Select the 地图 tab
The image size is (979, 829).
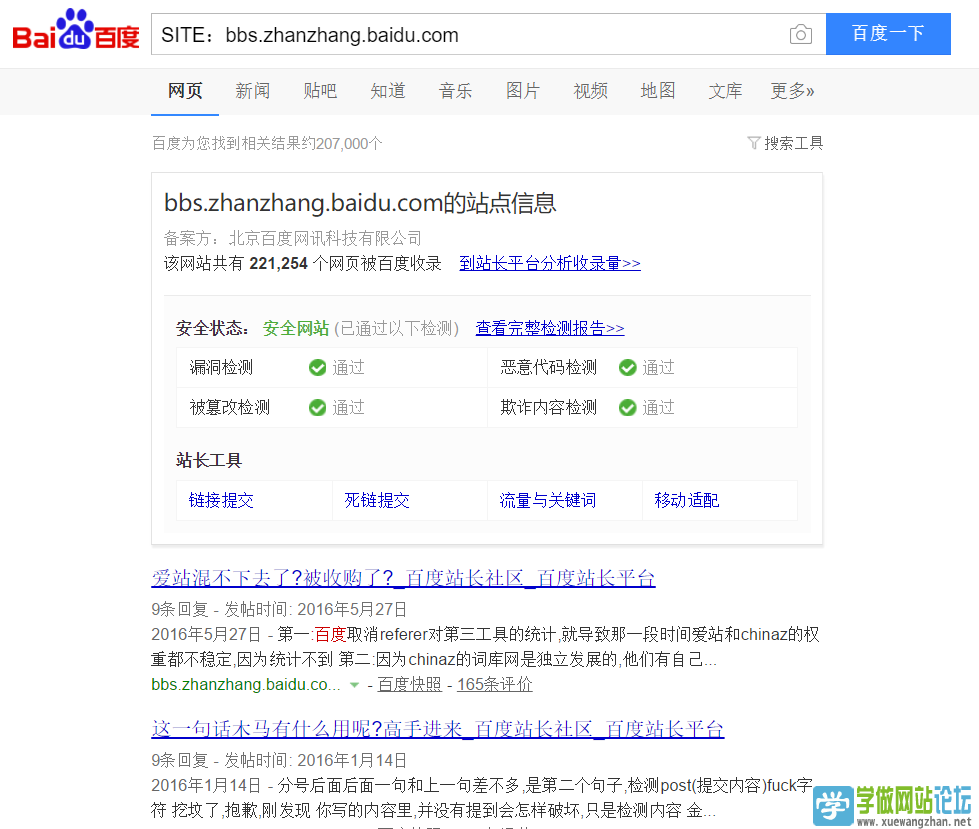(658, 90)
